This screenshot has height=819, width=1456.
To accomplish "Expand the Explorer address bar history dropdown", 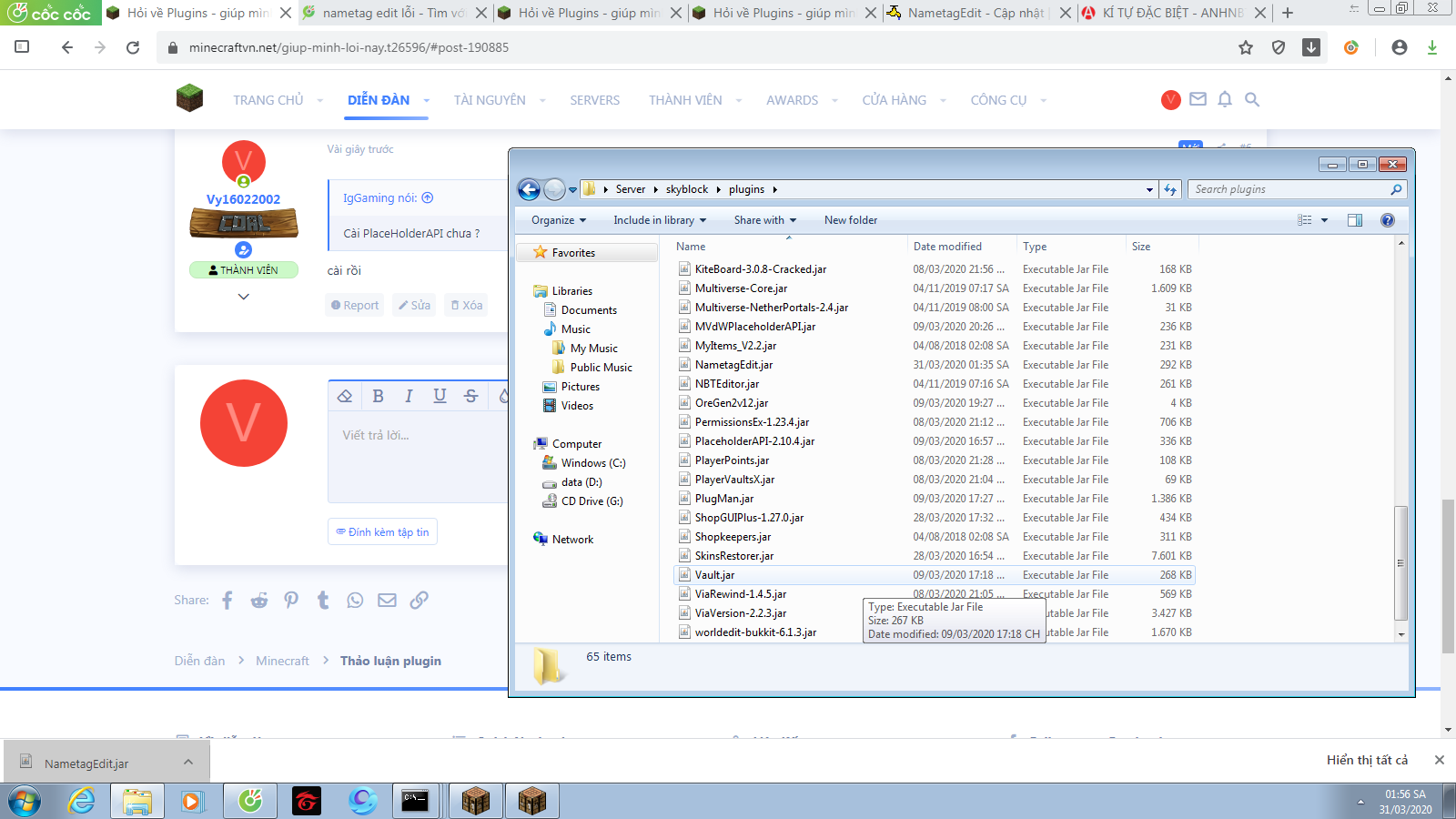I will [1149, 190].
